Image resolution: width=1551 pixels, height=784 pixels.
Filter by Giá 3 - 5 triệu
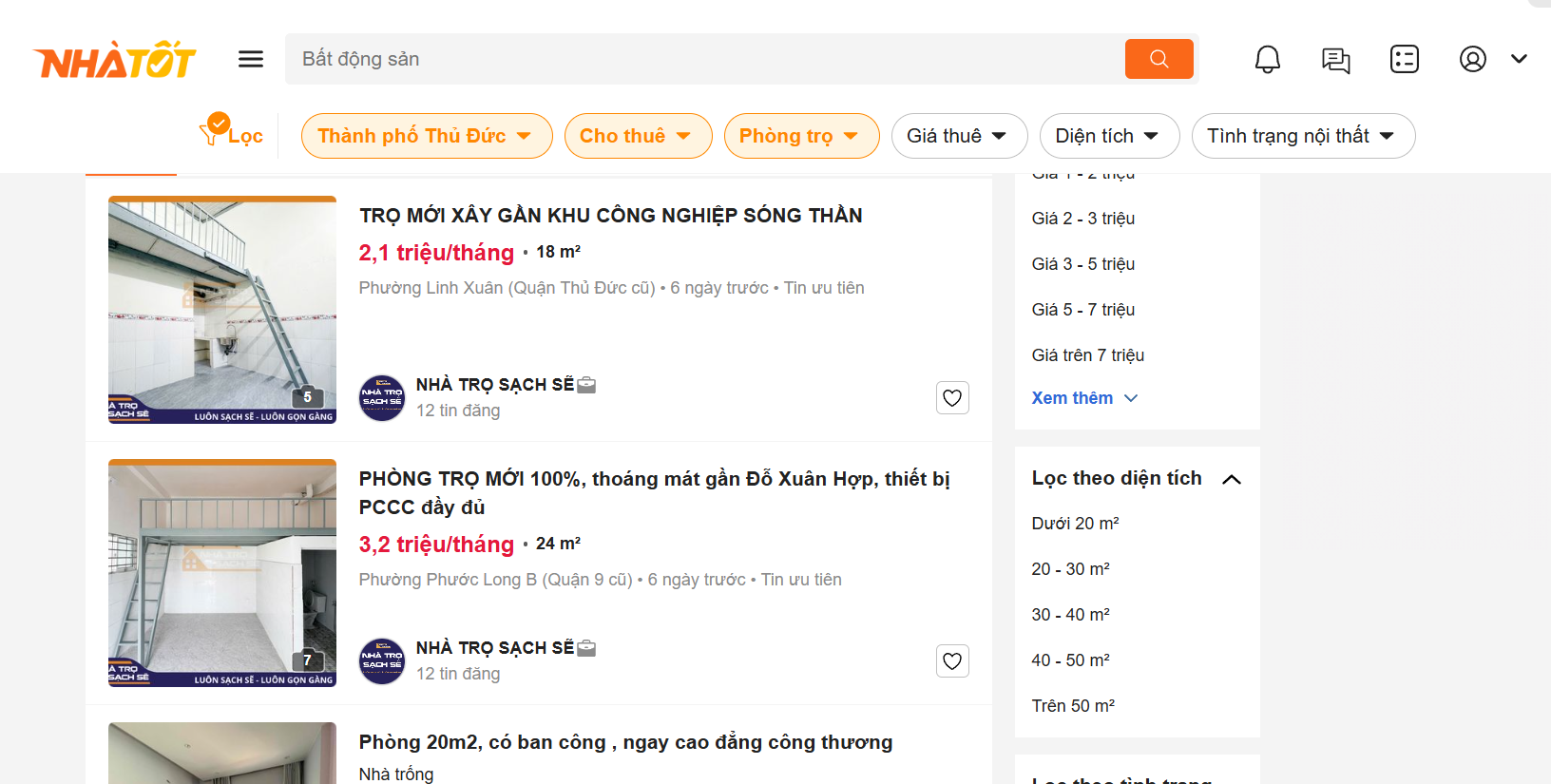tap(1083, 264)
